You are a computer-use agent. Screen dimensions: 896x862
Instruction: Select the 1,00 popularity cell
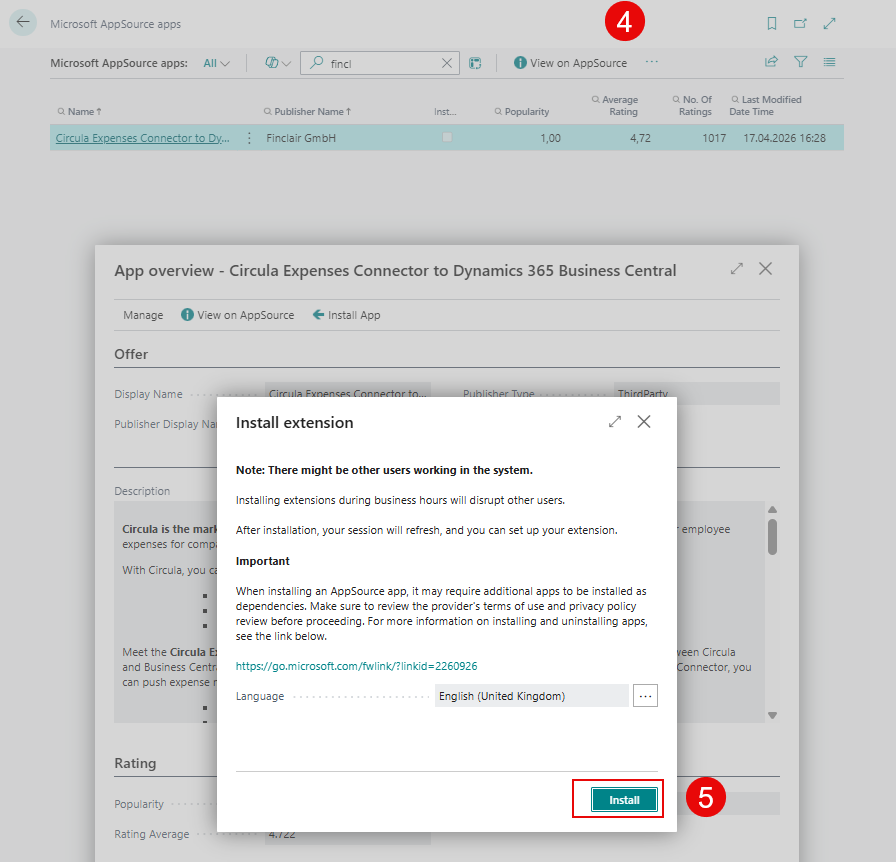click(x=550, y=138)
